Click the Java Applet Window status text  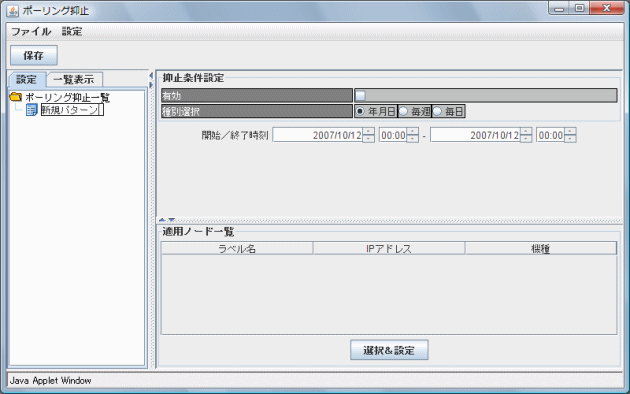[50, 380]
